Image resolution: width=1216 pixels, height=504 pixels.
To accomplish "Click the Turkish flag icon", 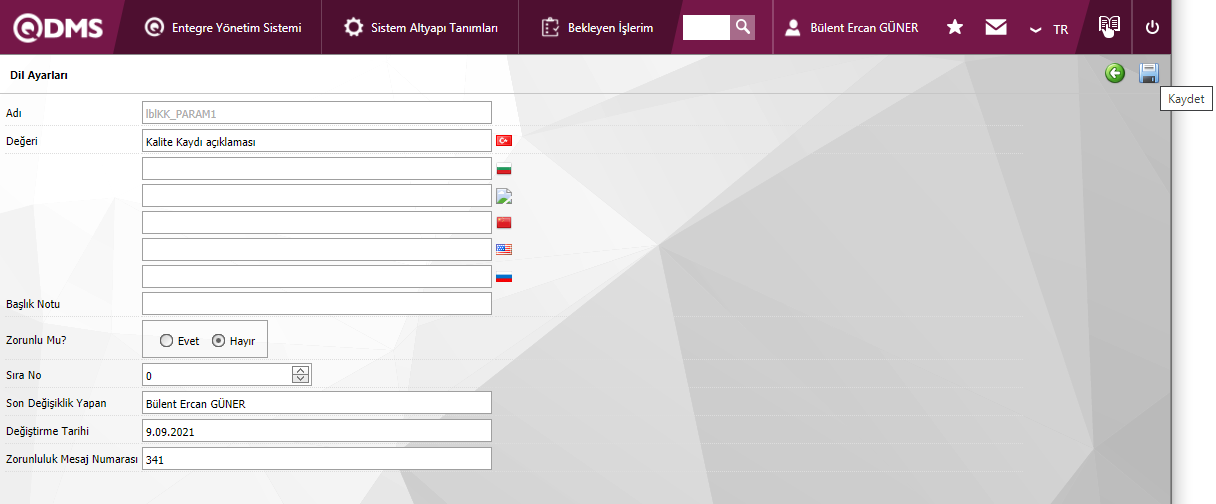I will 504,141.
